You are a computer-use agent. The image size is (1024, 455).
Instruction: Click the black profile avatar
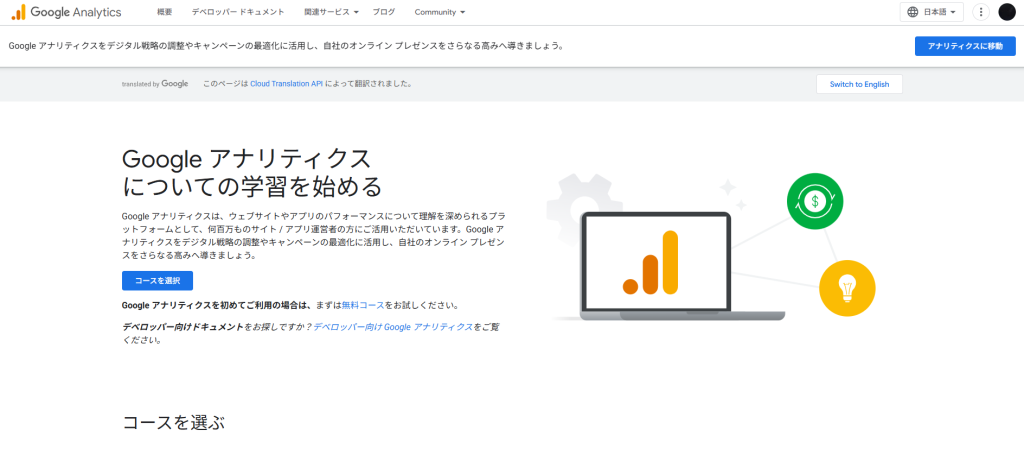(1006, 12)
